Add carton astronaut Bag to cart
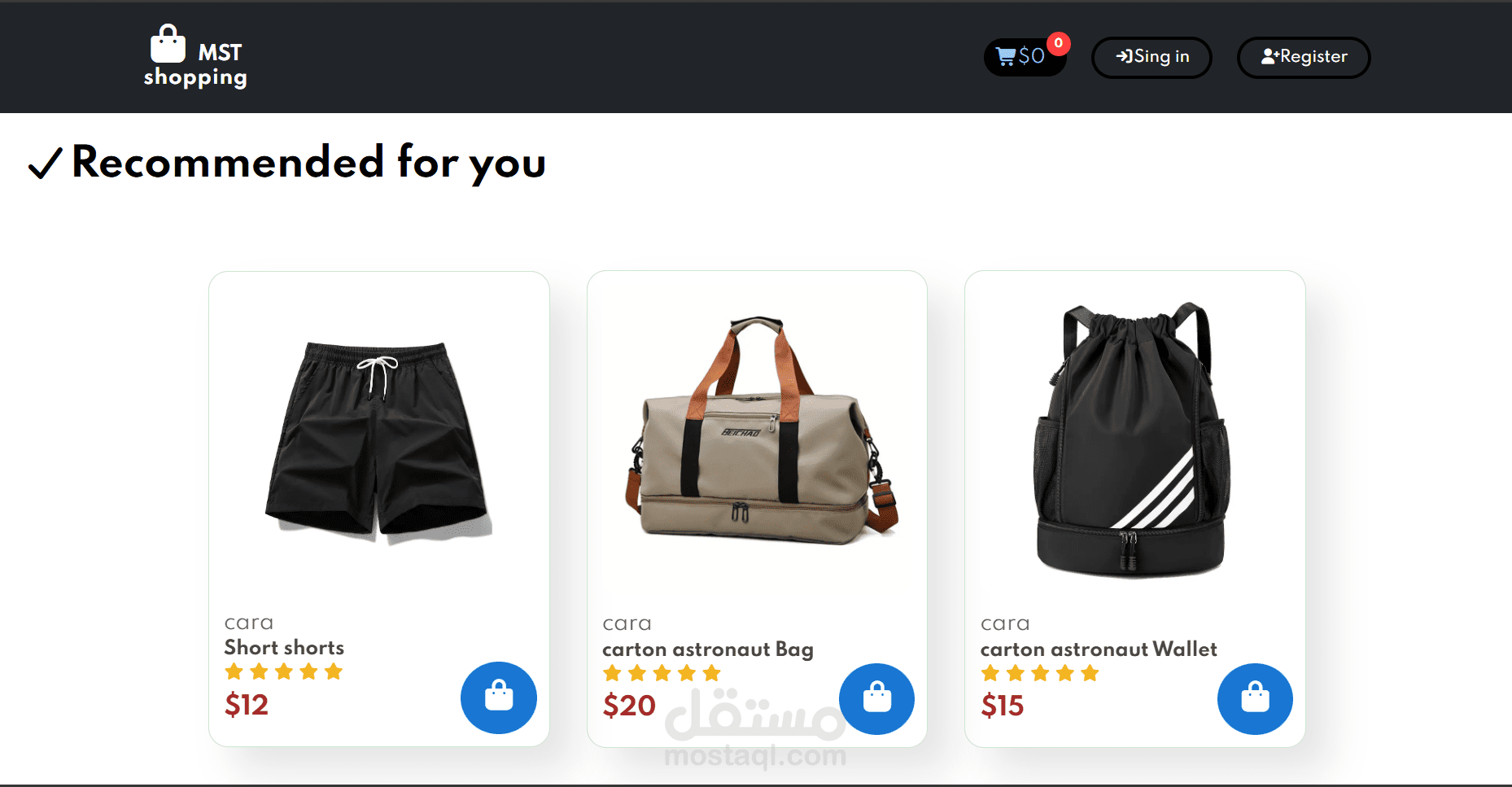 [x=876, y=698]
